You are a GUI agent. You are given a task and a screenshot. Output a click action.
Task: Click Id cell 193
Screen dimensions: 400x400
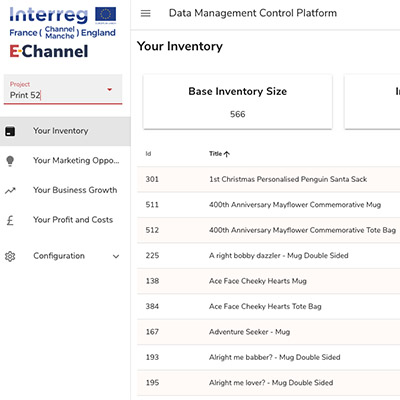click(x=152, y=357)
